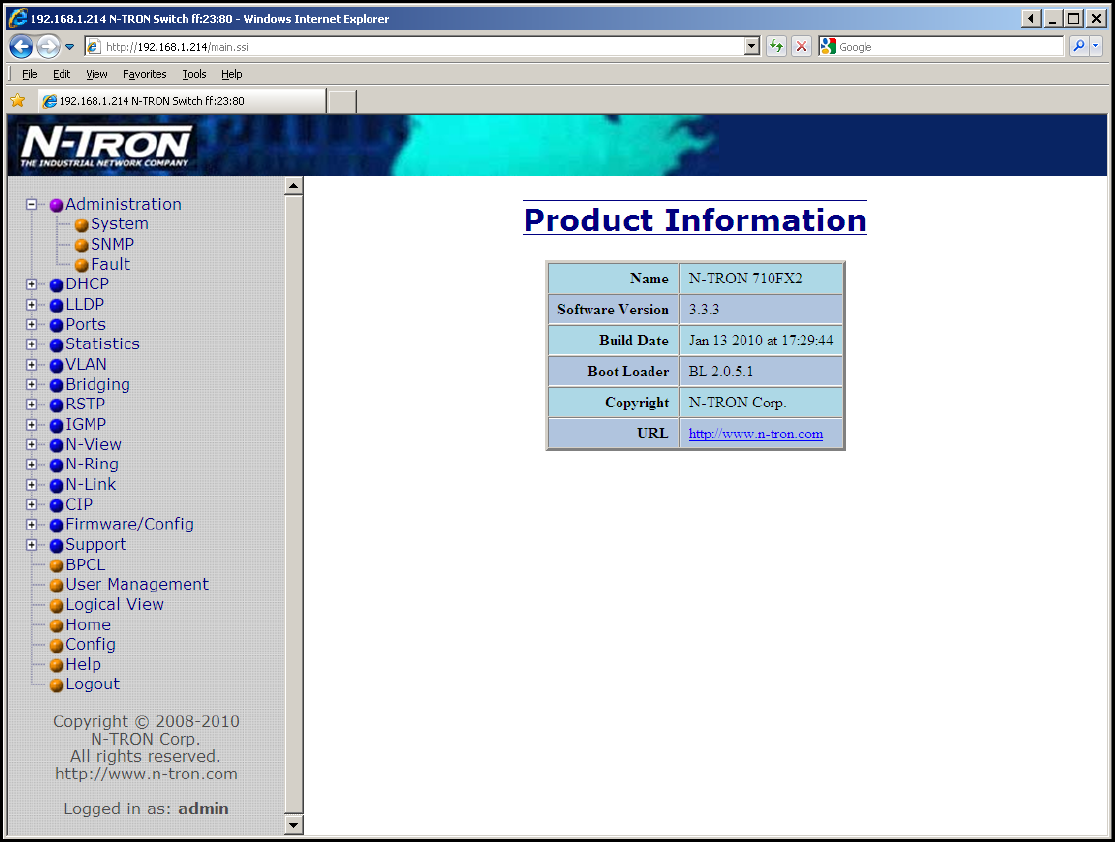Go forward using the browser Forward arrow
This screenshot has height=842, width=1115.
pyautogui.click(x=48, y=47)
